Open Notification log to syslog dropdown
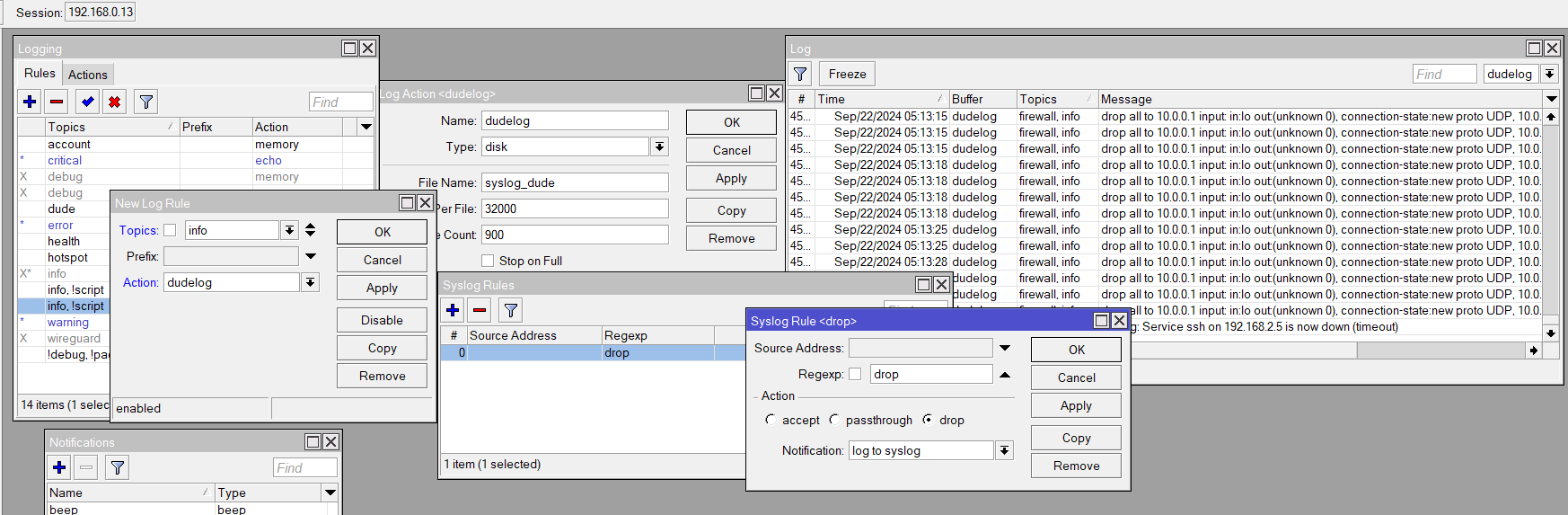The width and height of the screenshot is (1568, 515). [1004, 450]
